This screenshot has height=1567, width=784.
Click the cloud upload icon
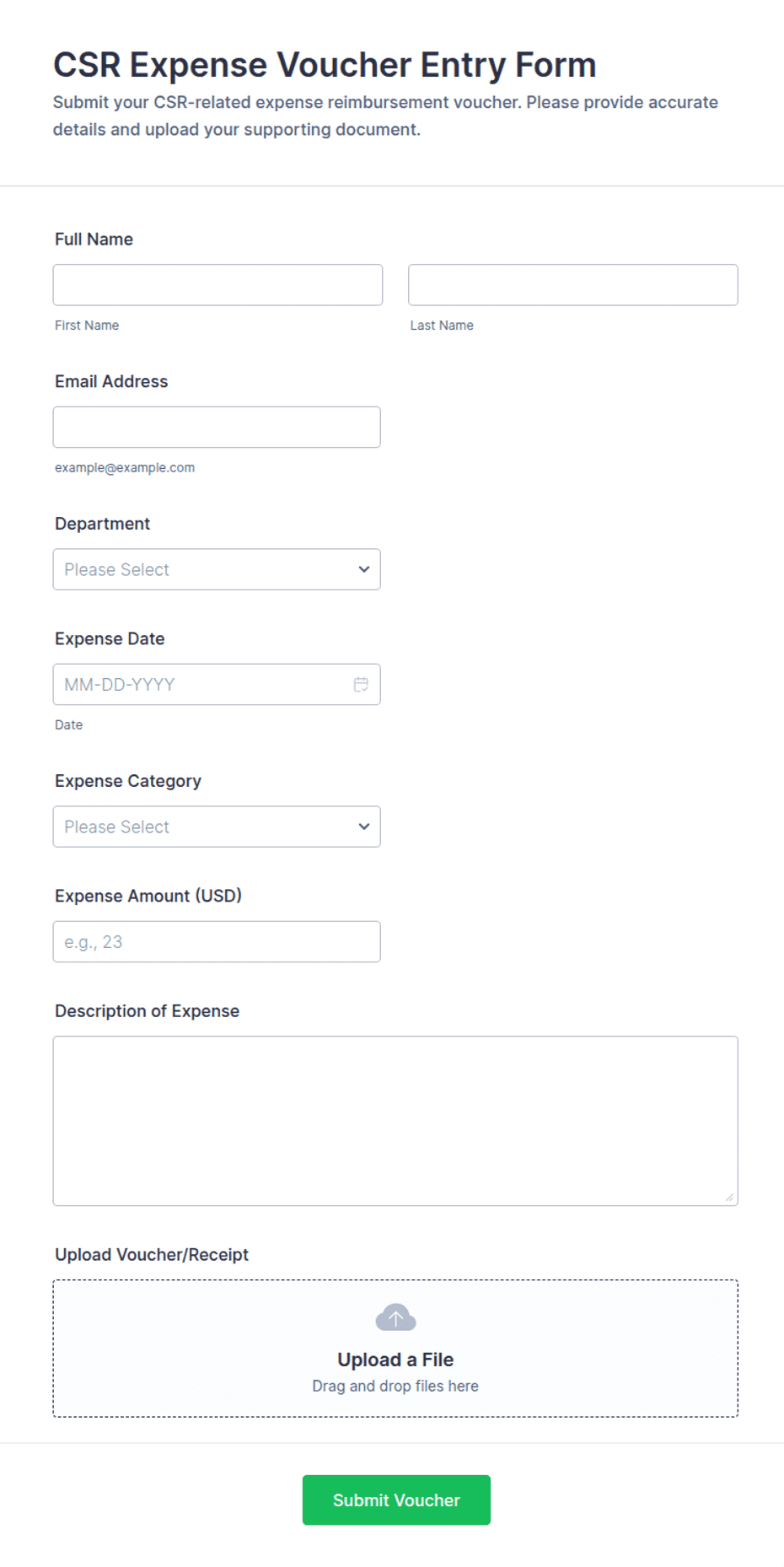[395, 1317]
